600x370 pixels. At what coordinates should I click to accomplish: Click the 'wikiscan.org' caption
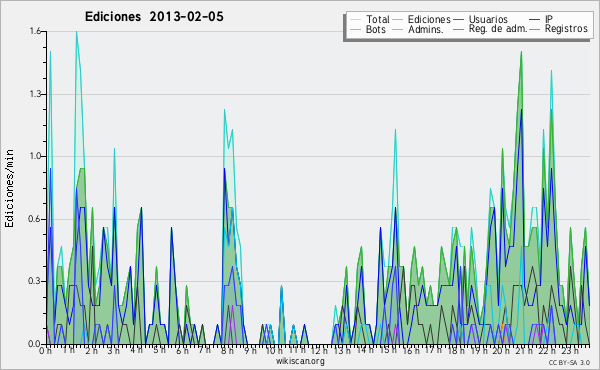[300, 361]
